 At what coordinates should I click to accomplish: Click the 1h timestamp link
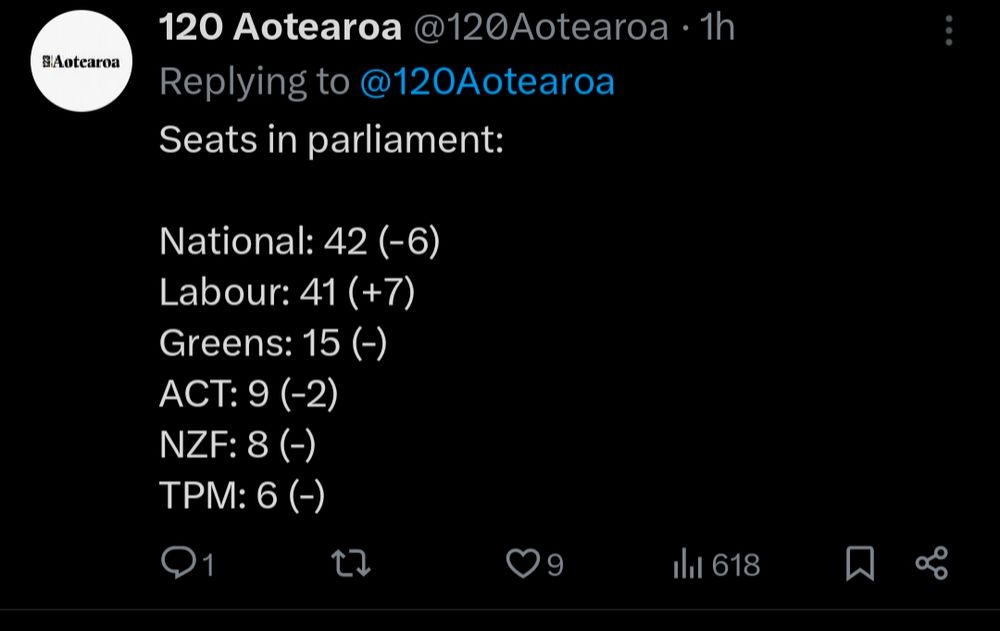point(717,27)
